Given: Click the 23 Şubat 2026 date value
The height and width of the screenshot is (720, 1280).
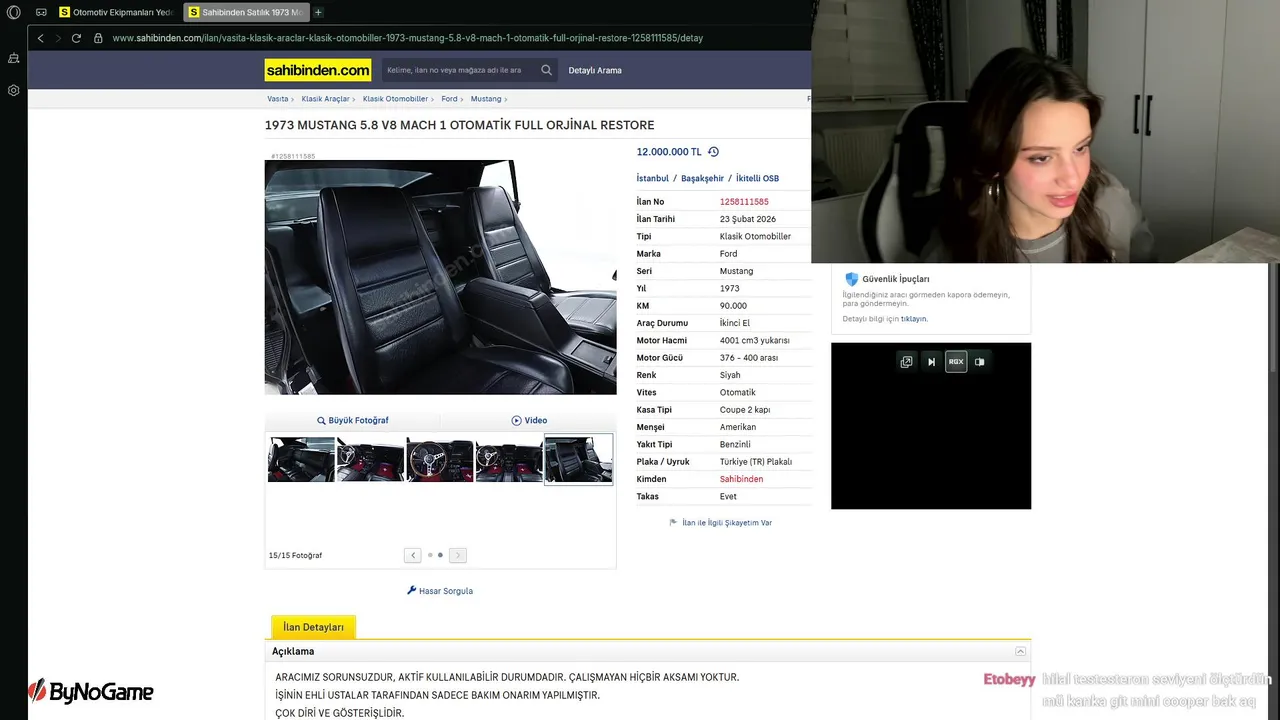Looking at the screenshot, I should click(748, 219).
